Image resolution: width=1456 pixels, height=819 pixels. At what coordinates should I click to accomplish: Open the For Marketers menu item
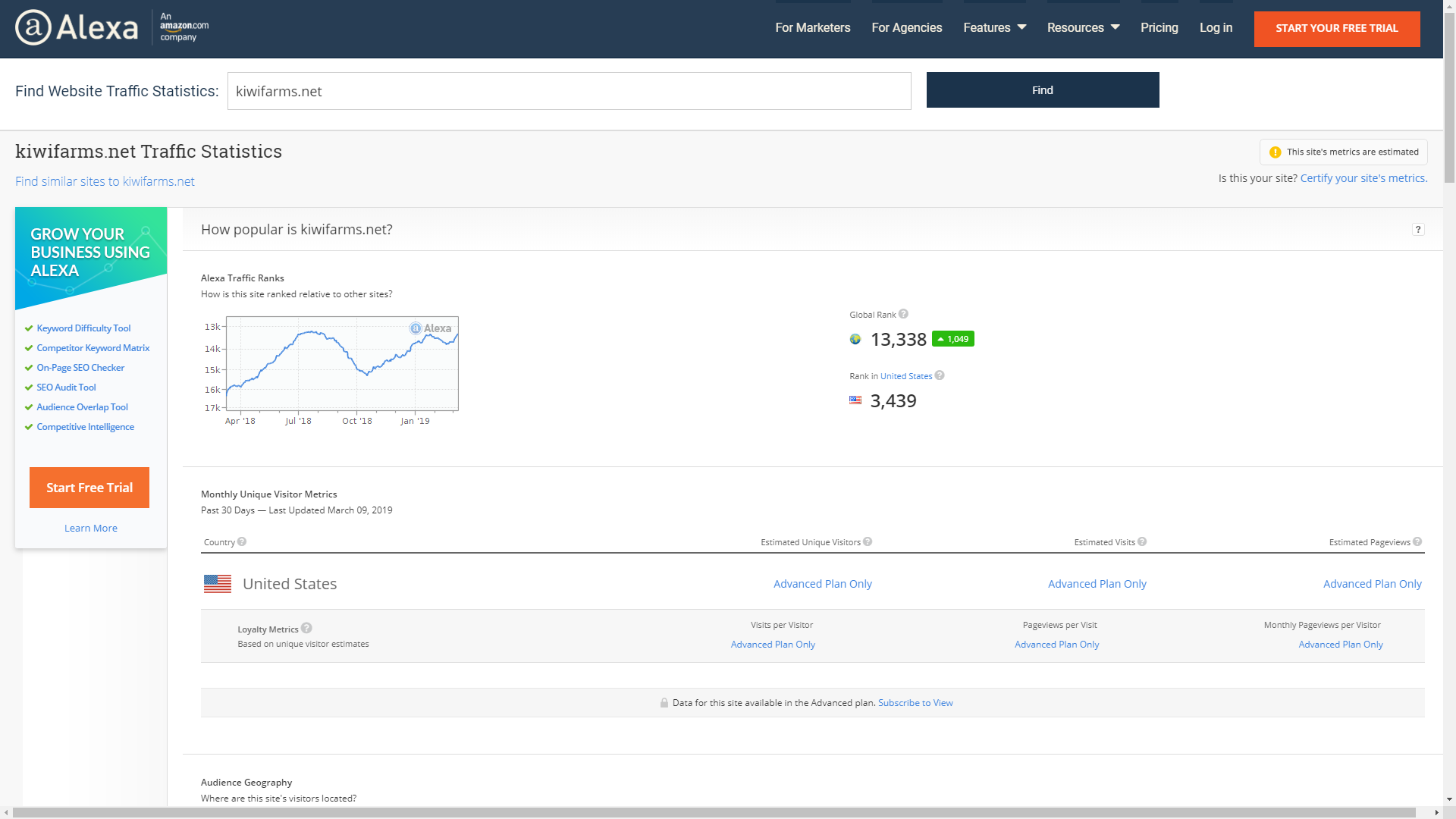click(x=813, y=28)
